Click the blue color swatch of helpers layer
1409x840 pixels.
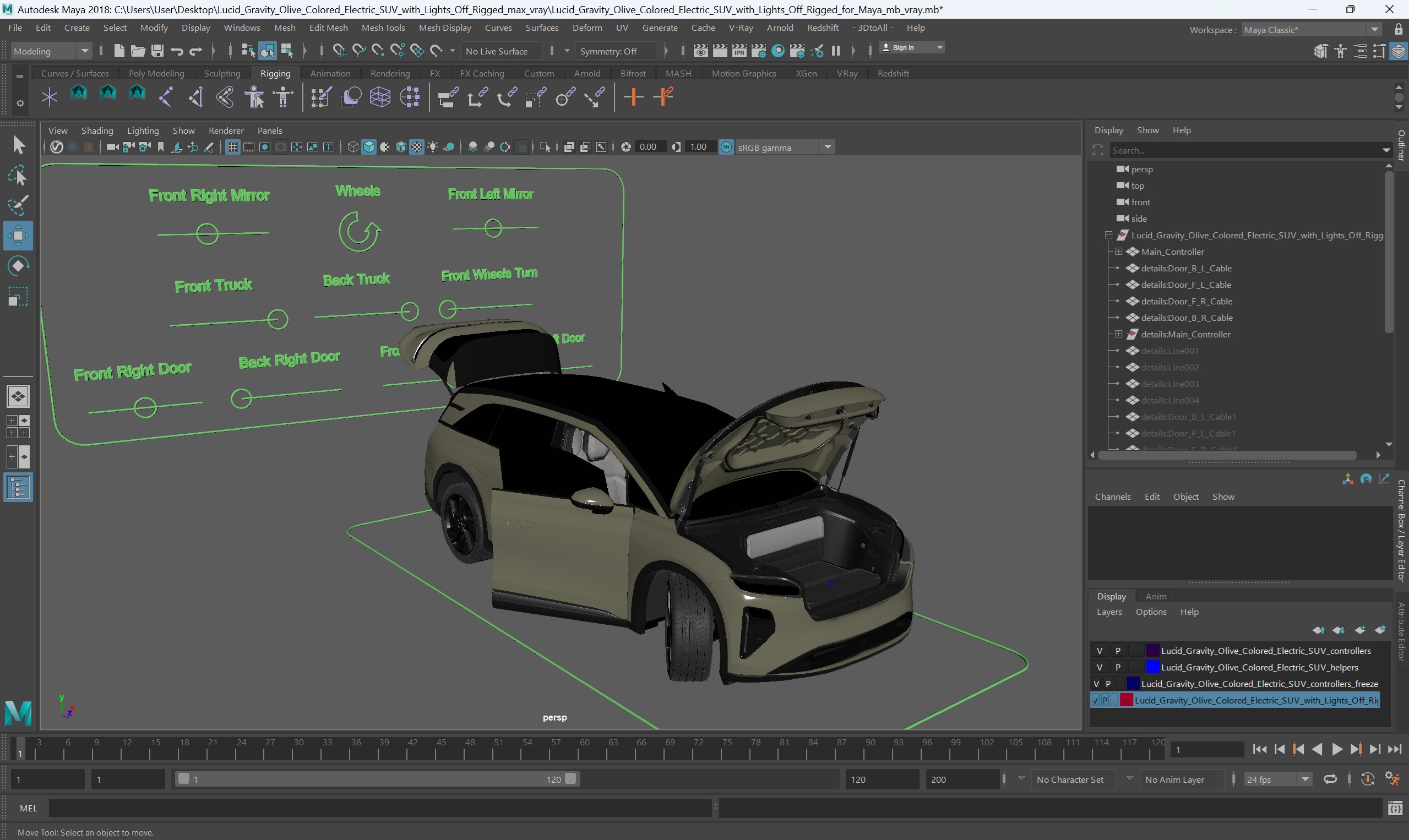pos(1152,667)
